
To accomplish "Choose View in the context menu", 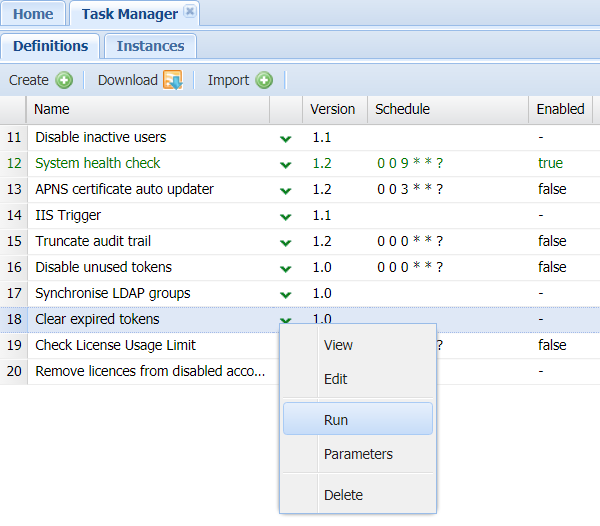I will coord(338,345).
